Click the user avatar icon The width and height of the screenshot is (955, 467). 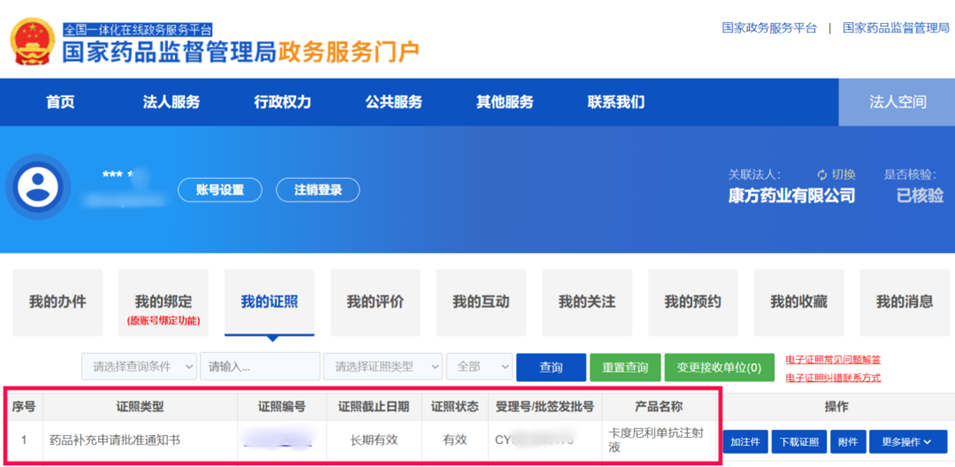(38, 188)
